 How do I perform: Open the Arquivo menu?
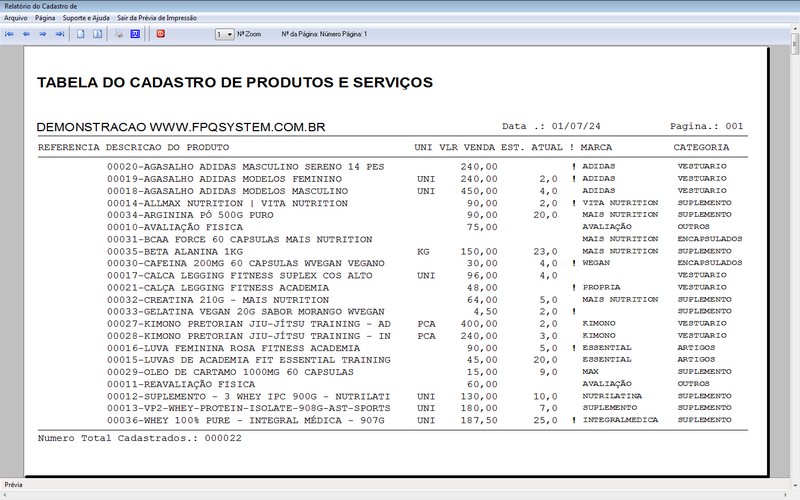click(x=16, y=18)
